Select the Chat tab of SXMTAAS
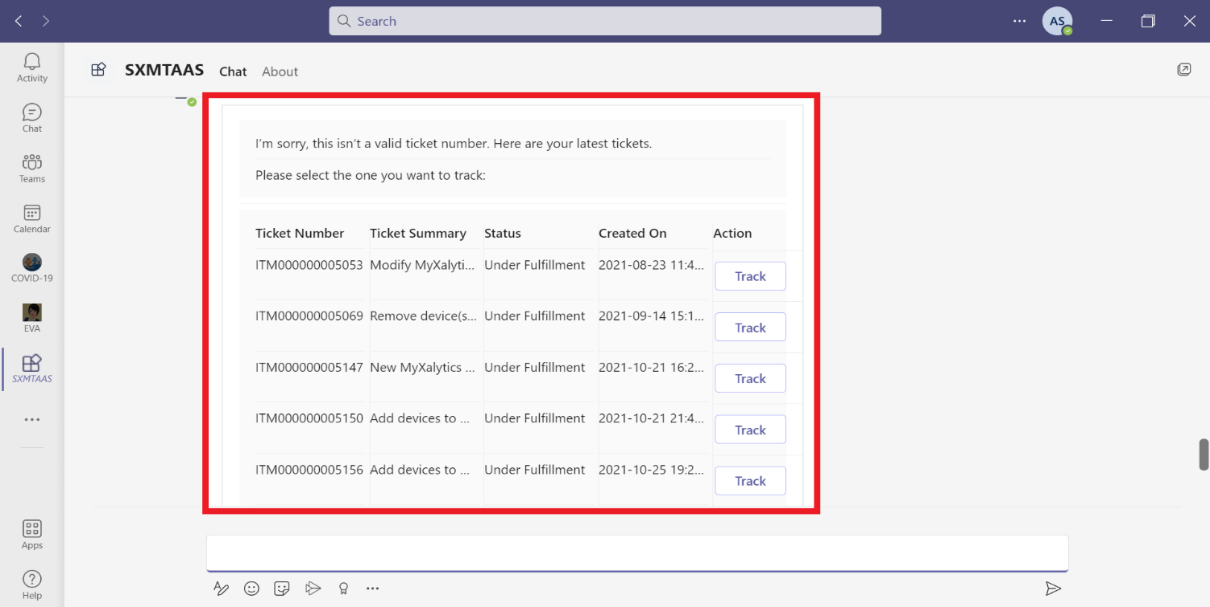The height and width of the screenshot is (607, 1210). click(x=233, y=71)
